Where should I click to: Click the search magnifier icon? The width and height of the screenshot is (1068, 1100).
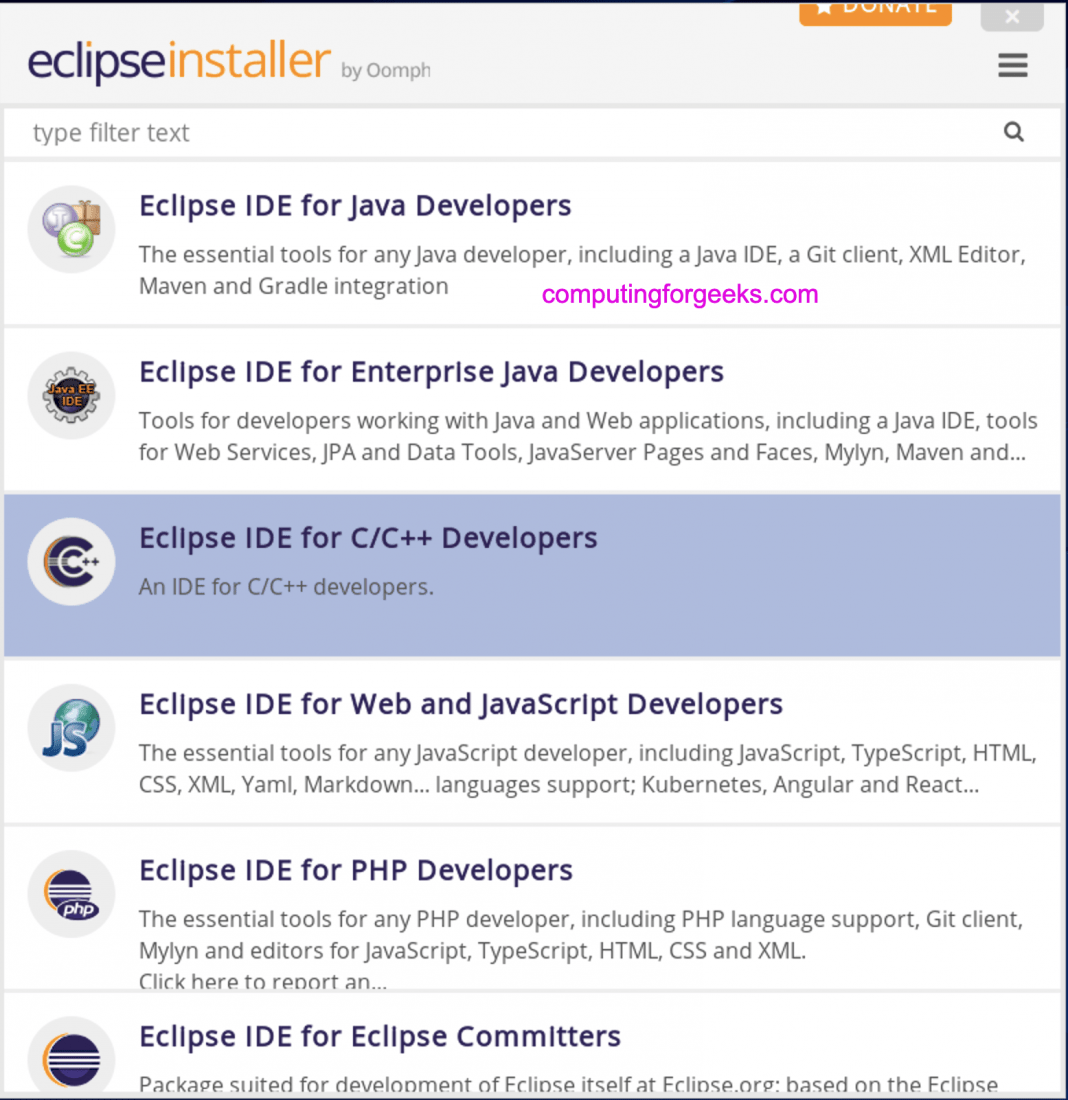click(1014, 131)
